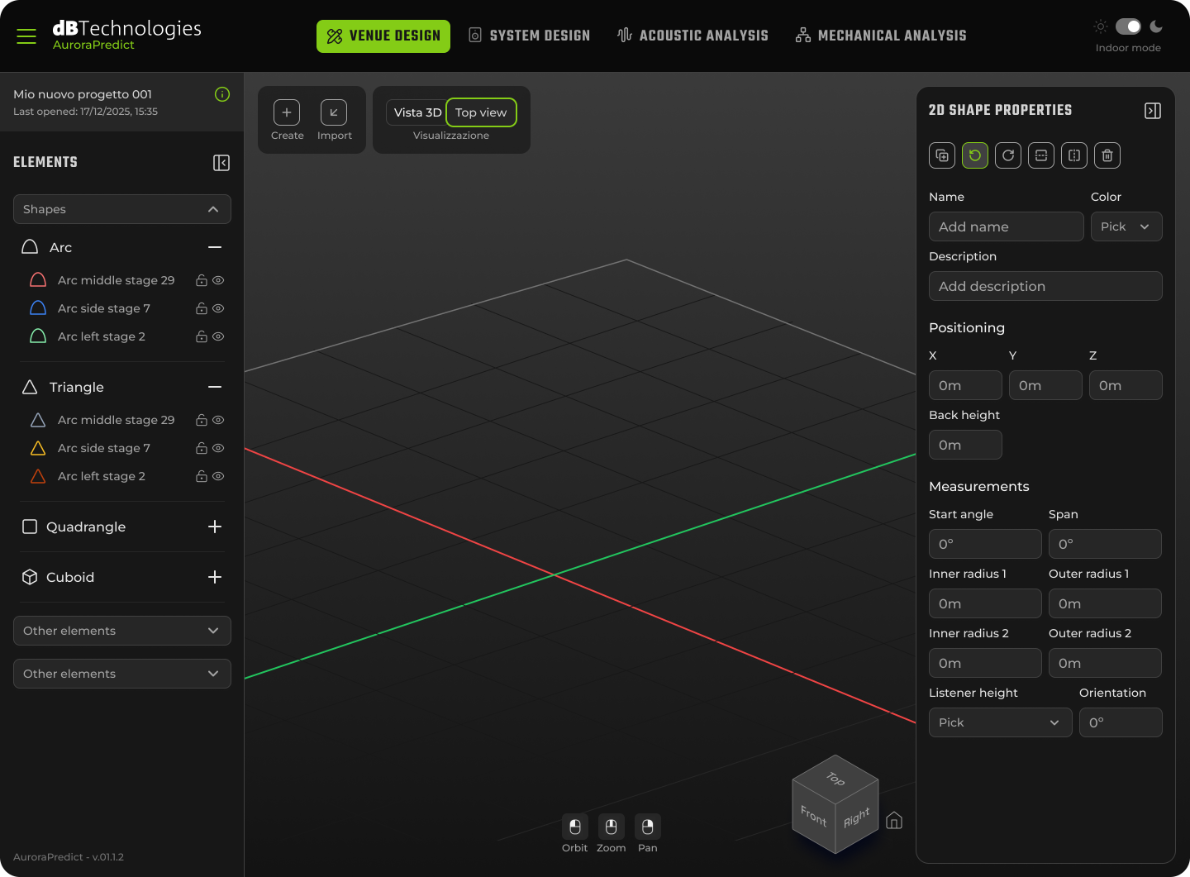Screen dimensions: 1190x877
Task: Toggle visibility of triangle Arc left stage 2
Action: [x=218, y=476]
